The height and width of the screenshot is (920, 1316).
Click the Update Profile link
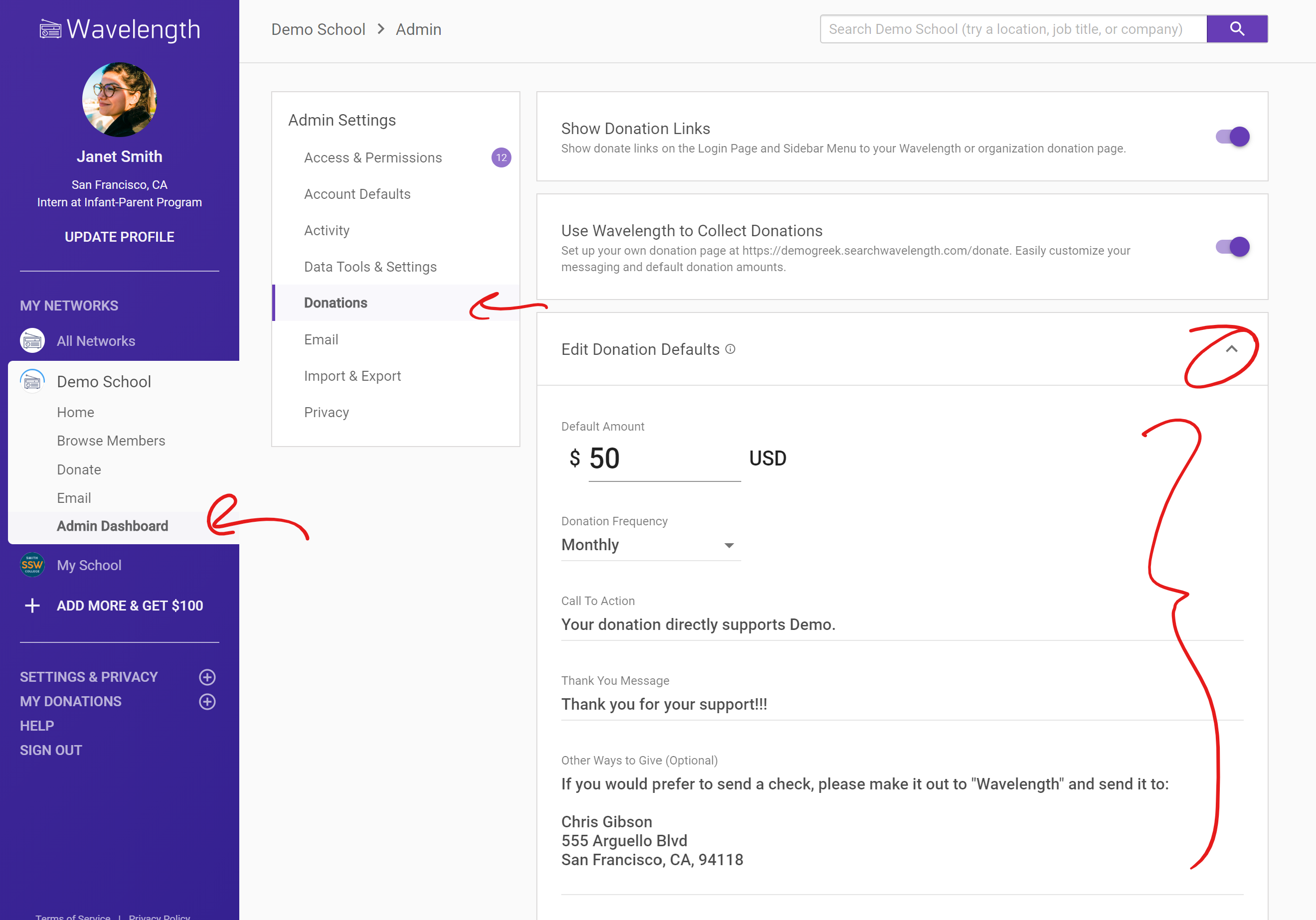tap(119, 237)
